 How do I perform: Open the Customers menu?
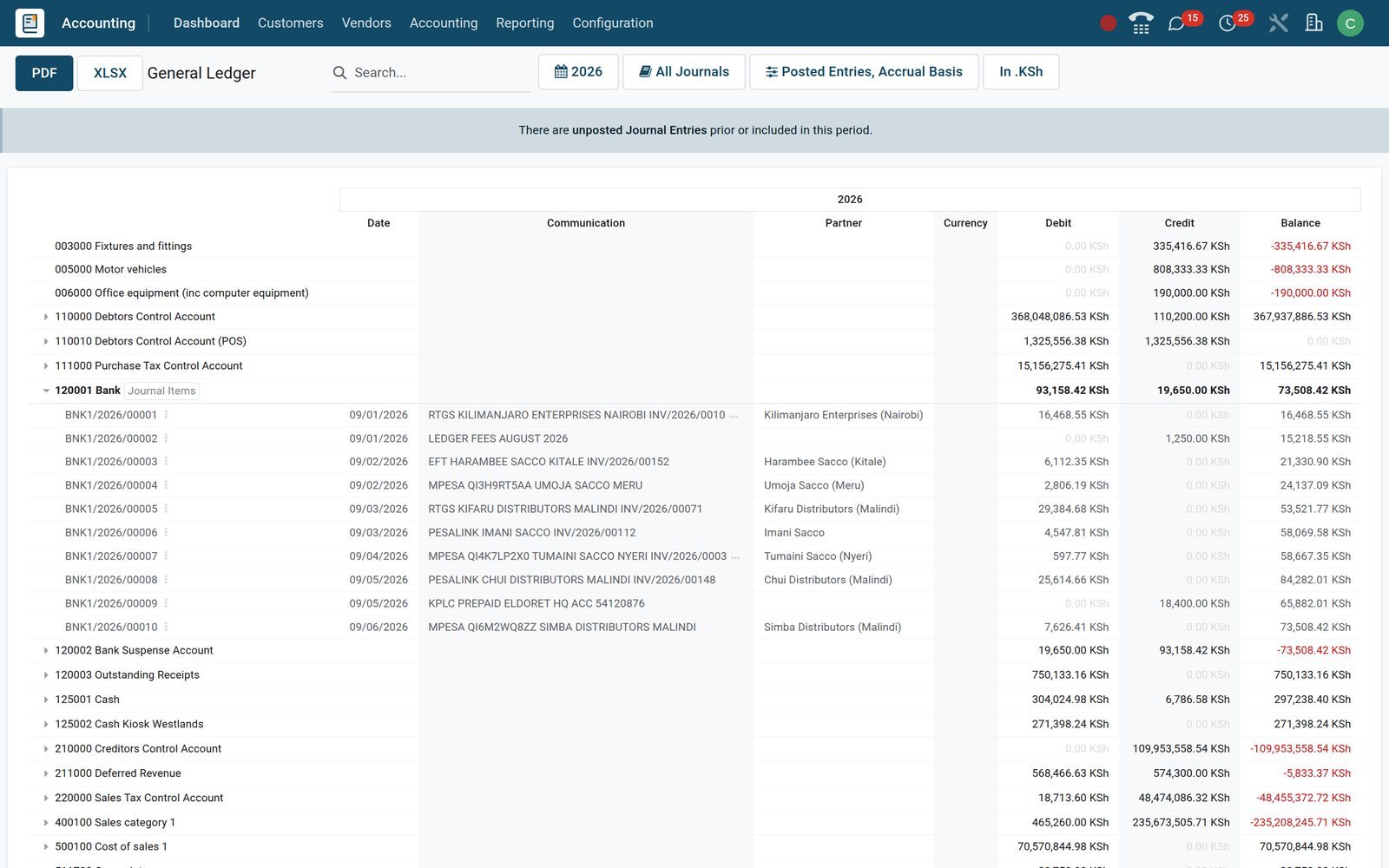click(x=291, y=23)
